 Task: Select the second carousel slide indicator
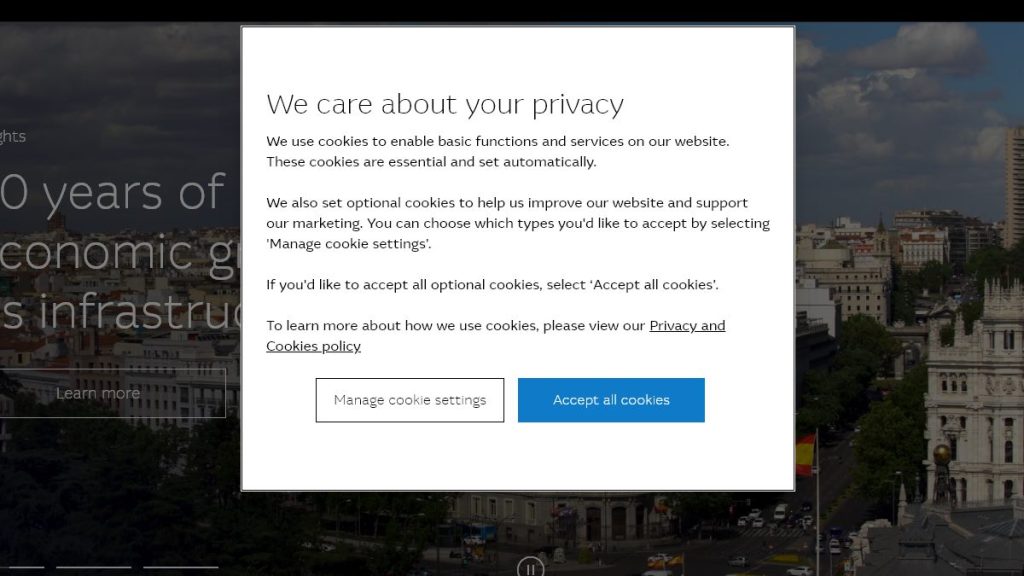(x=93, y=567)
